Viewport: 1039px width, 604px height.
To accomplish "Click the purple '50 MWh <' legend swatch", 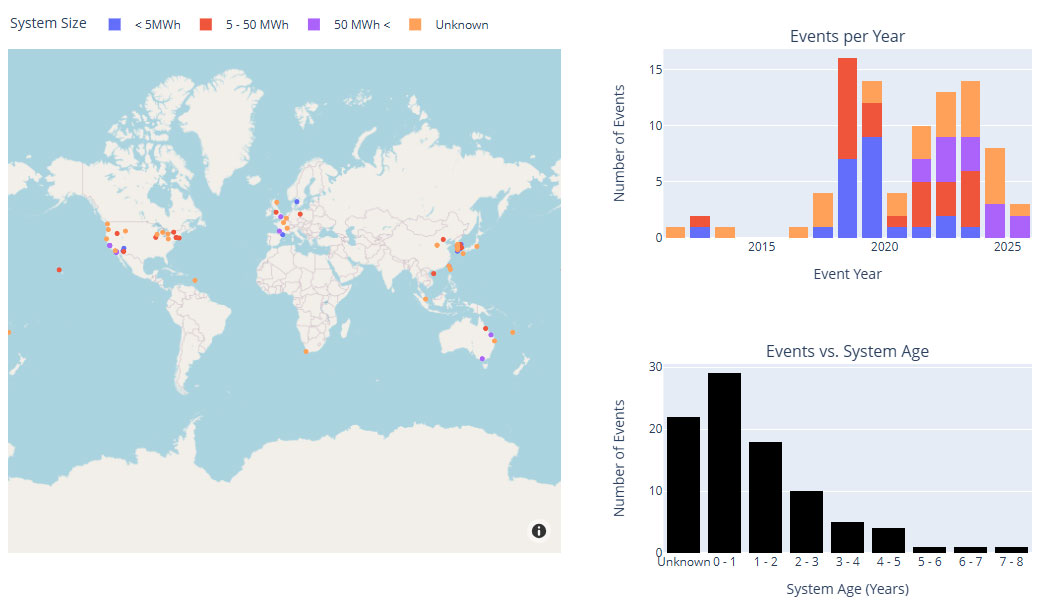I will pyautogui.click(x=314, y=25).
